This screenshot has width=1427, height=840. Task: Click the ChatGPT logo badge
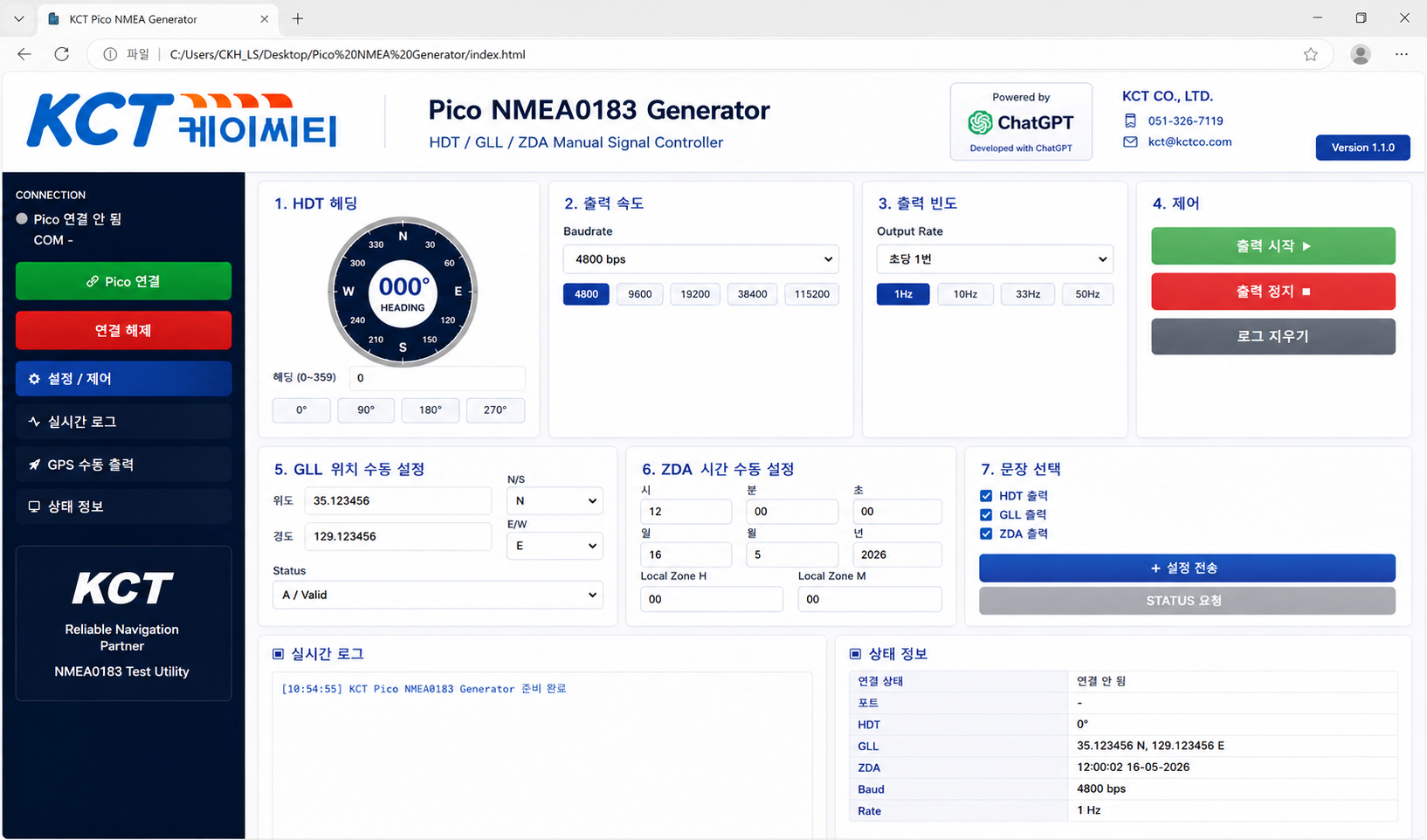pos(1021,122)
